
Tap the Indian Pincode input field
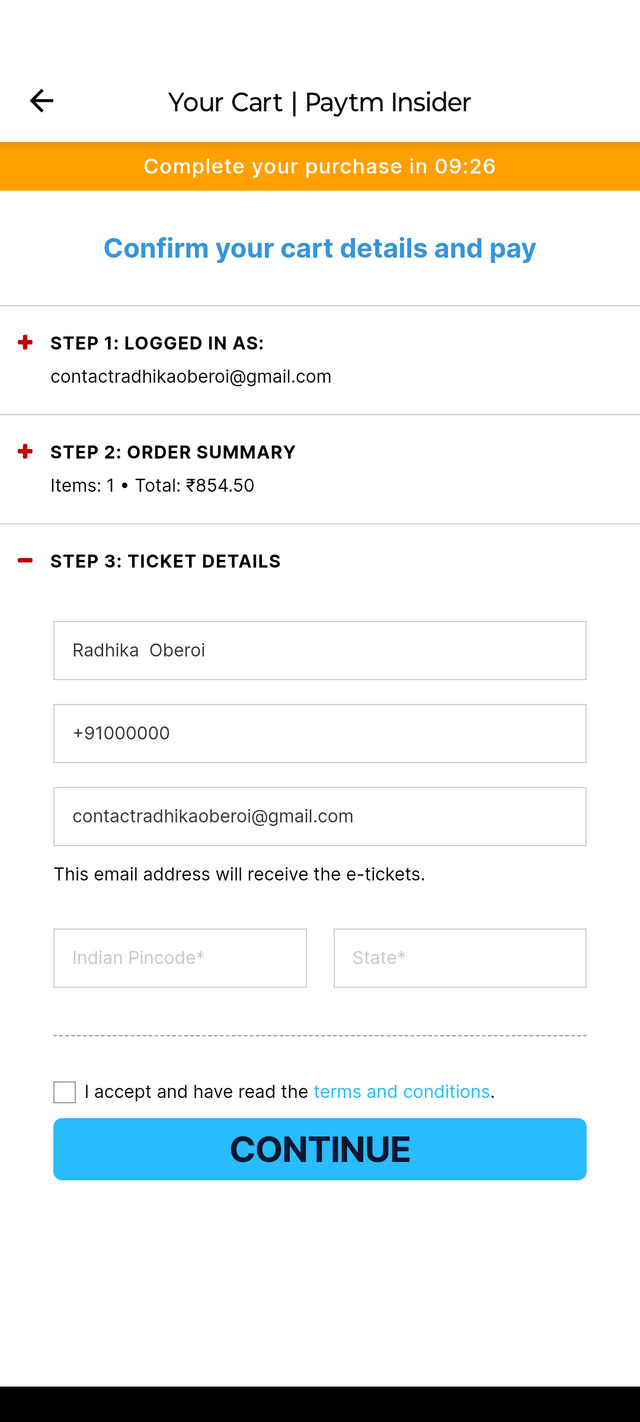(180, 958)
